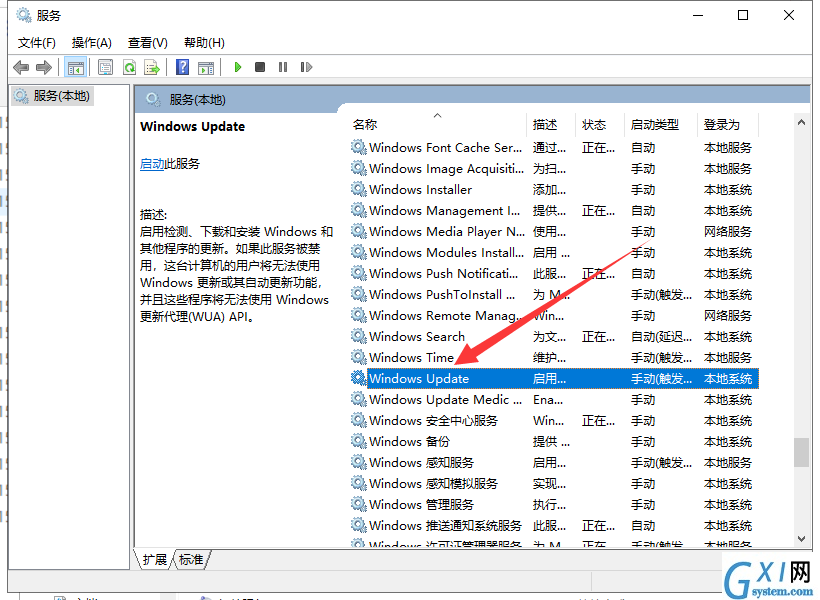Click the gear icon of Windows Time row
The width and height of the screenshot is (820, 600).
pos(358,357)
